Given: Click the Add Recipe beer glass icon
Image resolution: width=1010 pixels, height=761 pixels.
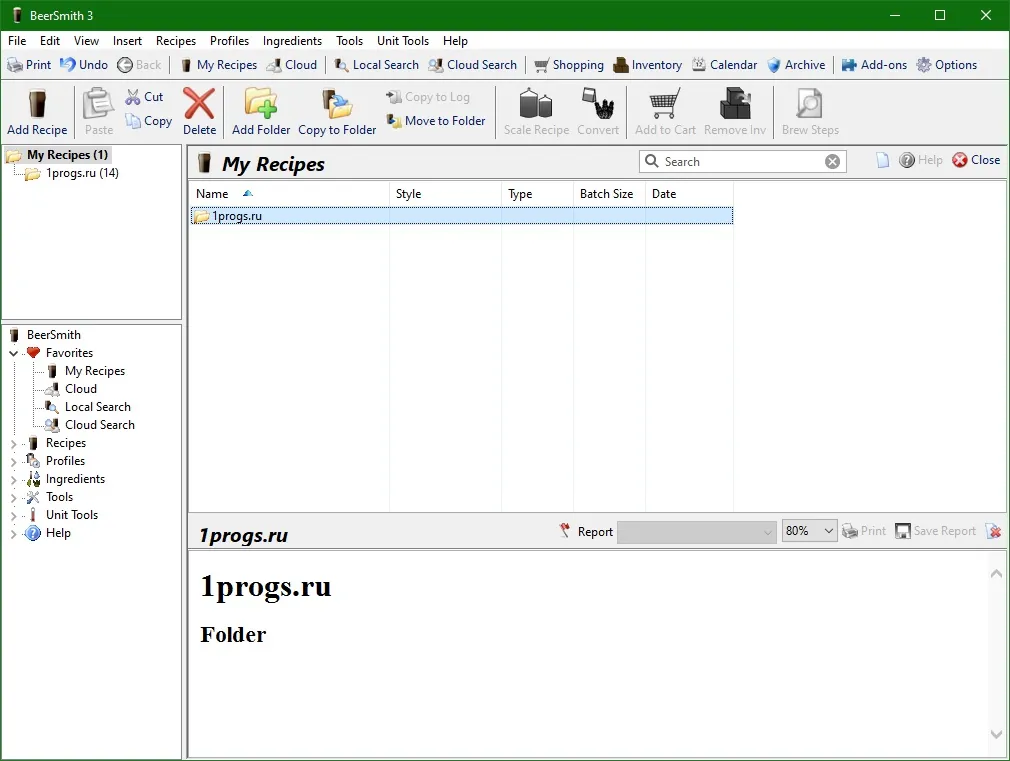Looking at the screenshot, I should tap(37, 104).
